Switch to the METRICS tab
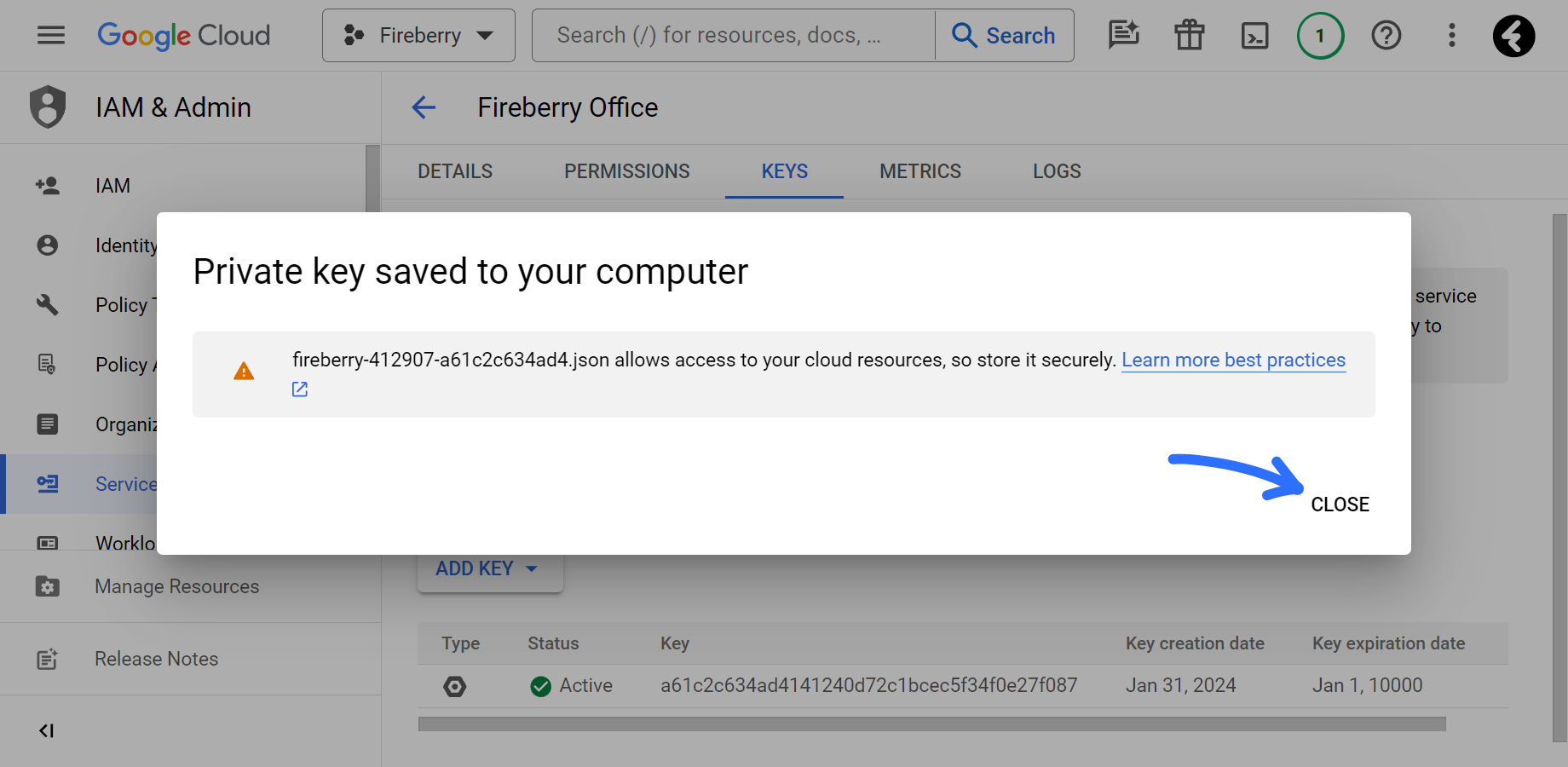This screenshot has width=1568, height=767. pos(920,171)
